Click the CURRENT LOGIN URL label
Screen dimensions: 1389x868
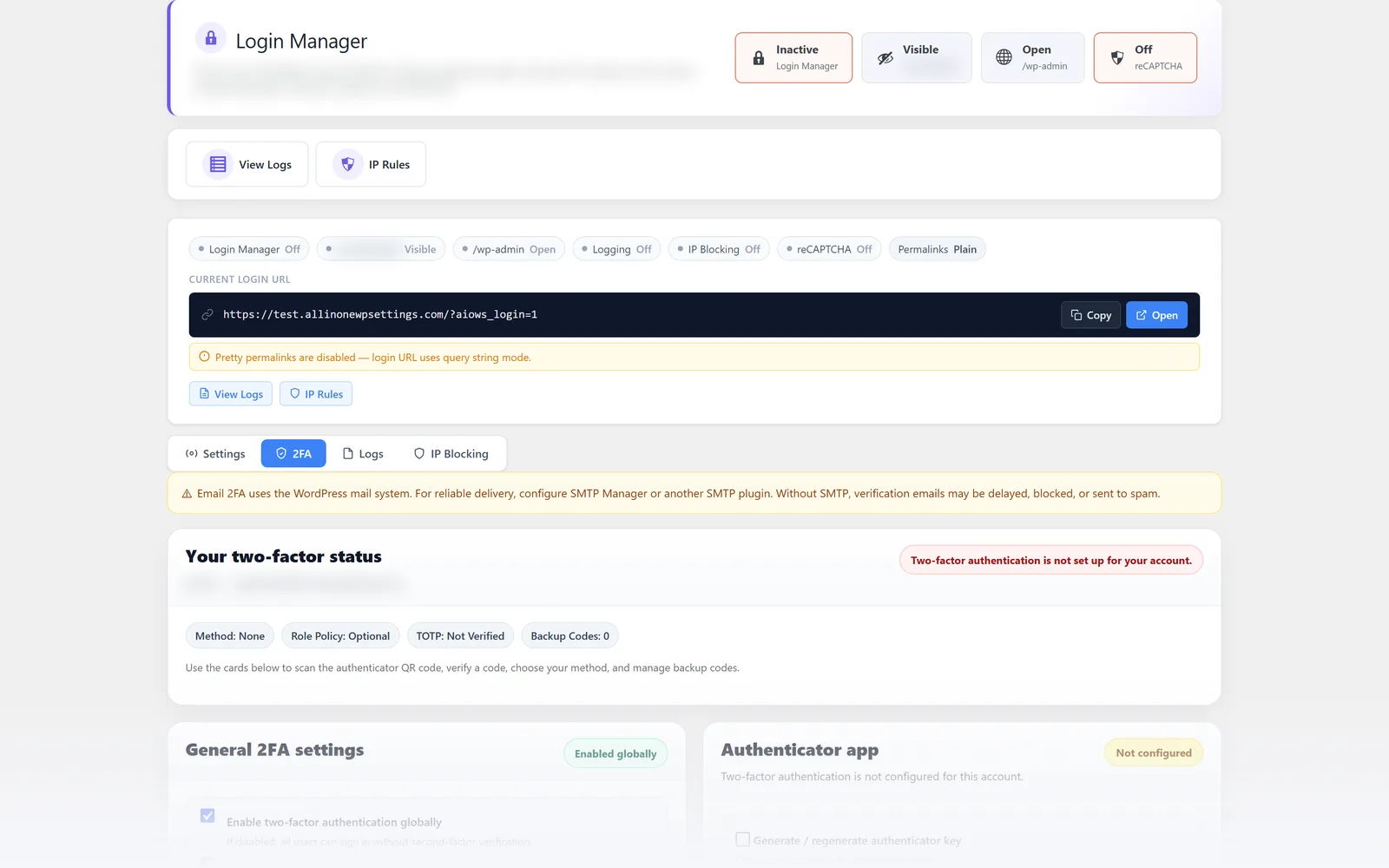[240, 279]
